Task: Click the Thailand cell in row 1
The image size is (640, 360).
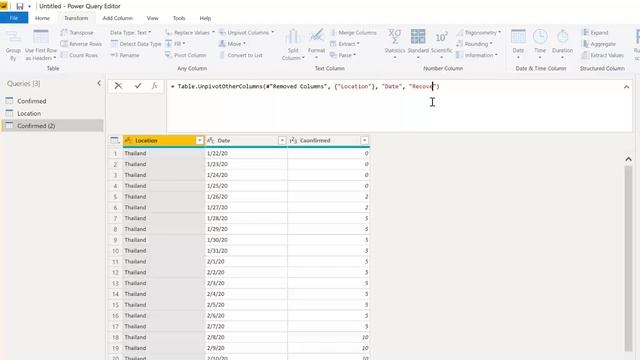Action: pyautogui.click(x=163, y=153)
